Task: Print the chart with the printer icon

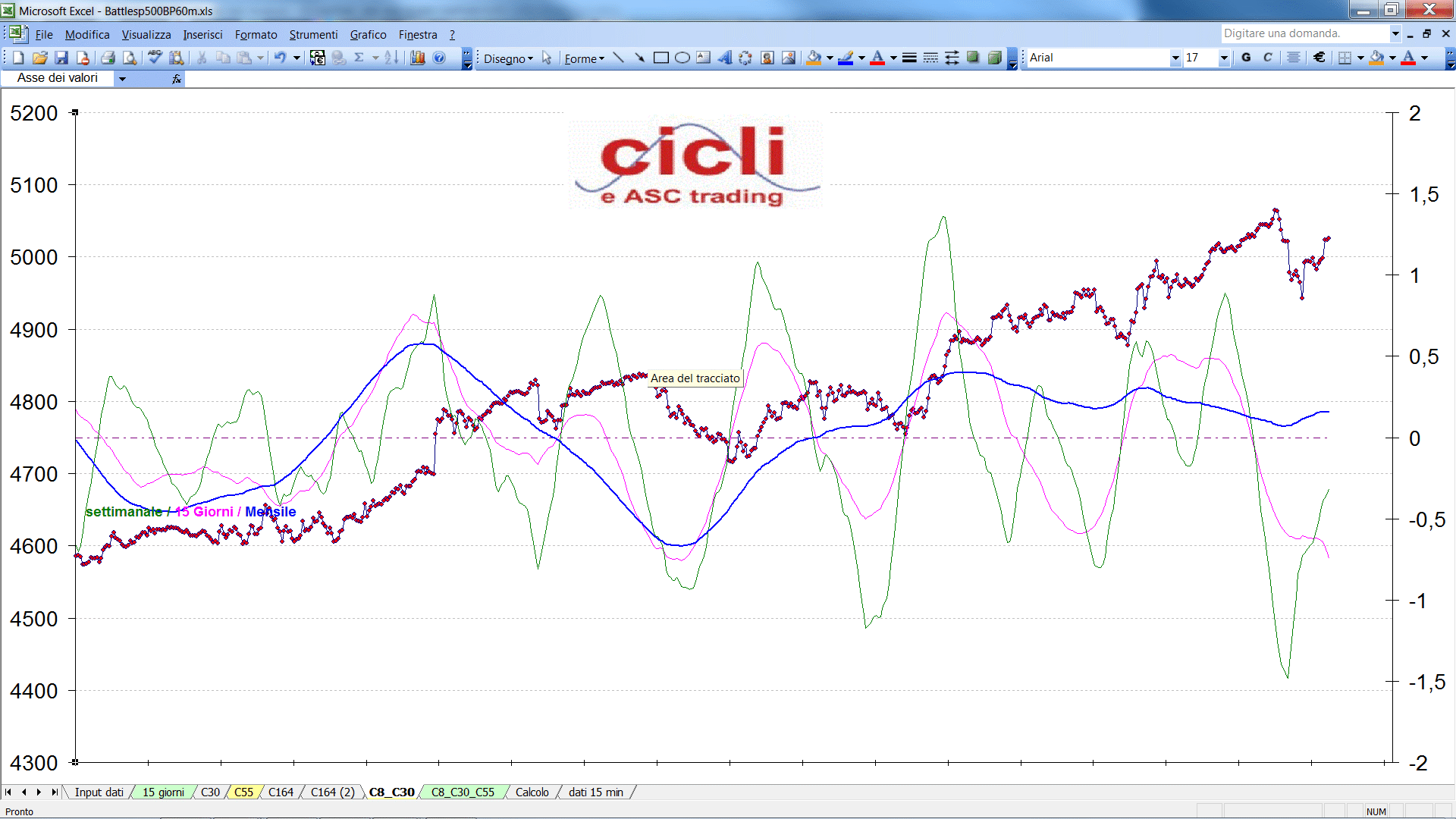Action: click(x=108, y=58)
